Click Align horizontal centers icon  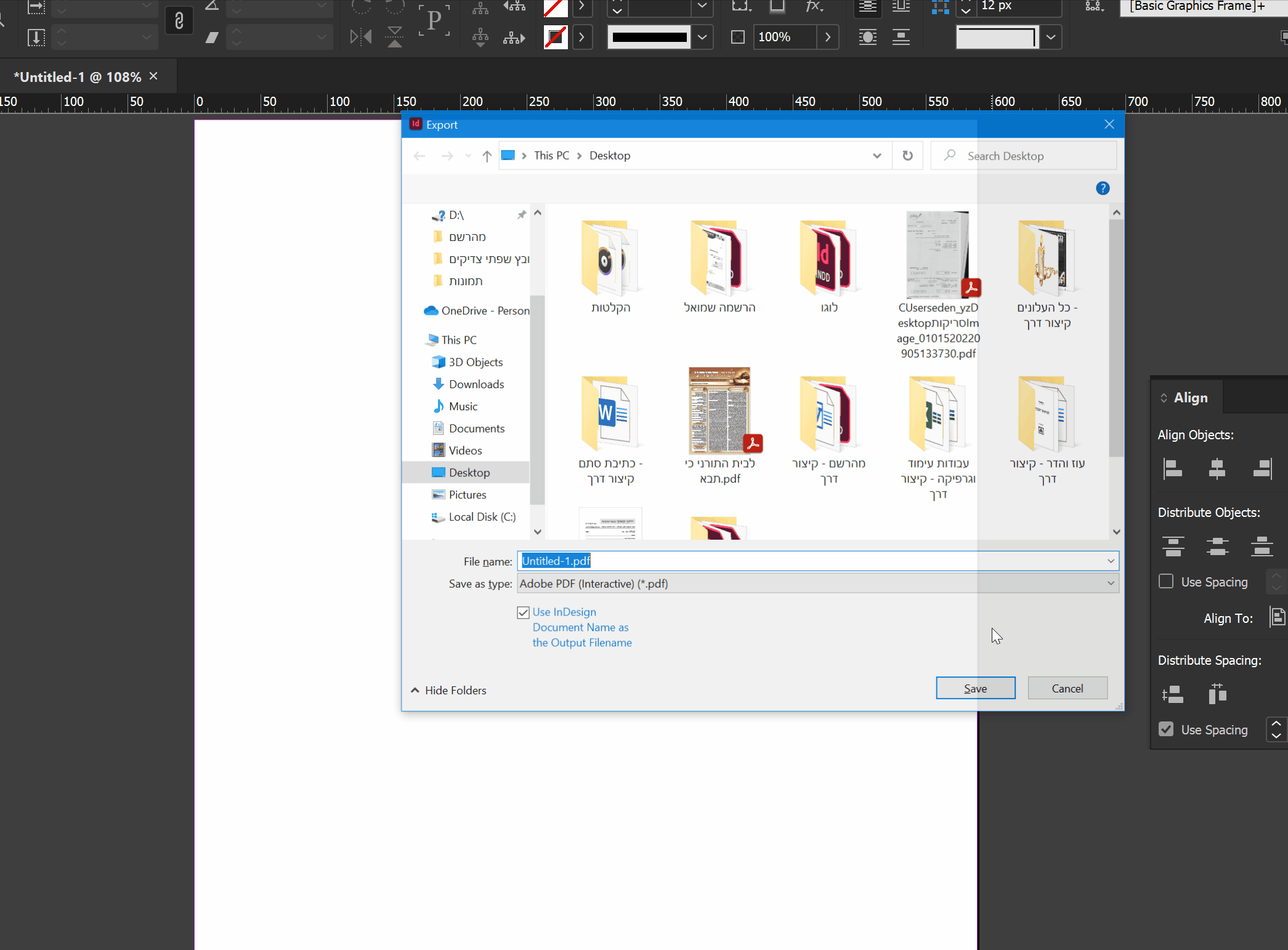[1217, 469]
